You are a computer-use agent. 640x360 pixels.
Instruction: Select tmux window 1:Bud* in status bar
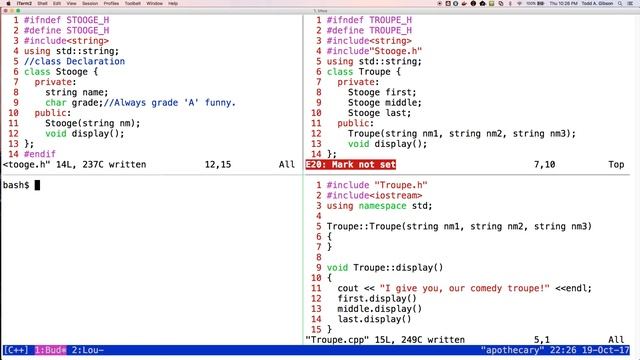(50, 350)
